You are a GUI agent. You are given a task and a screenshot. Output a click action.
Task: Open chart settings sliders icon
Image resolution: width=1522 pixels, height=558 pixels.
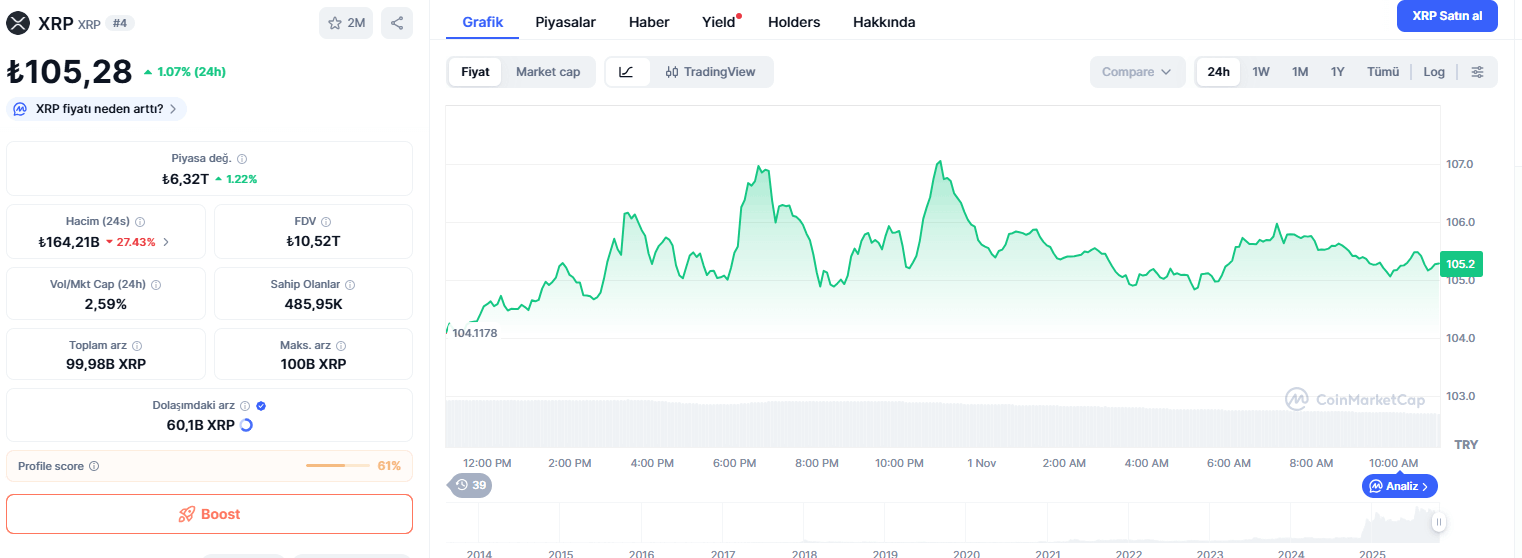point(1477,72)
